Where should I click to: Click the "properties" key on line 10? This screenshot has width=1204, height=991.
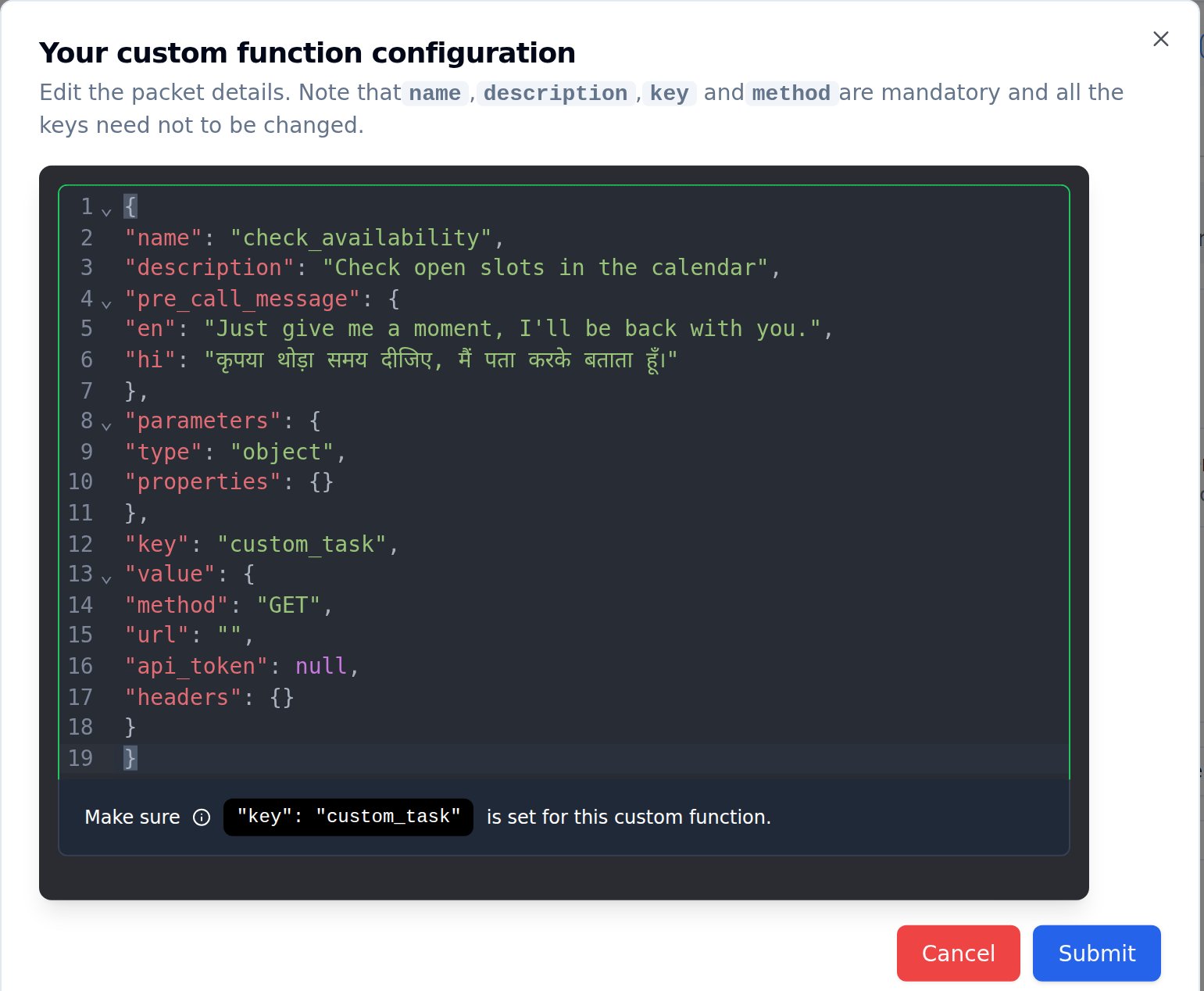pos(203,482)
